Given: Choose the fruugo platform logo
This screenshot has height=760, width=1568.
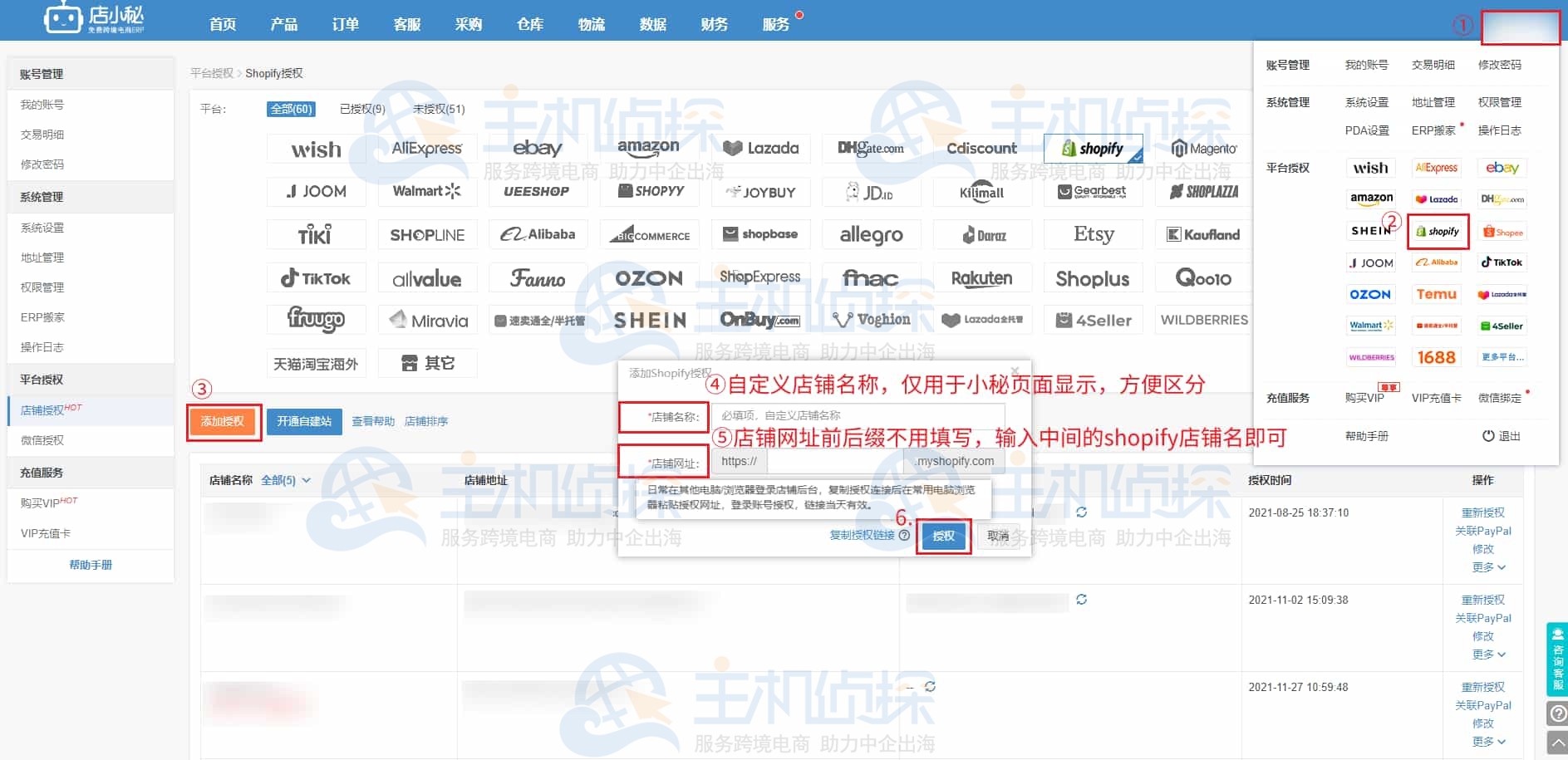Looking at the screenshot, I should coord(316,320).
